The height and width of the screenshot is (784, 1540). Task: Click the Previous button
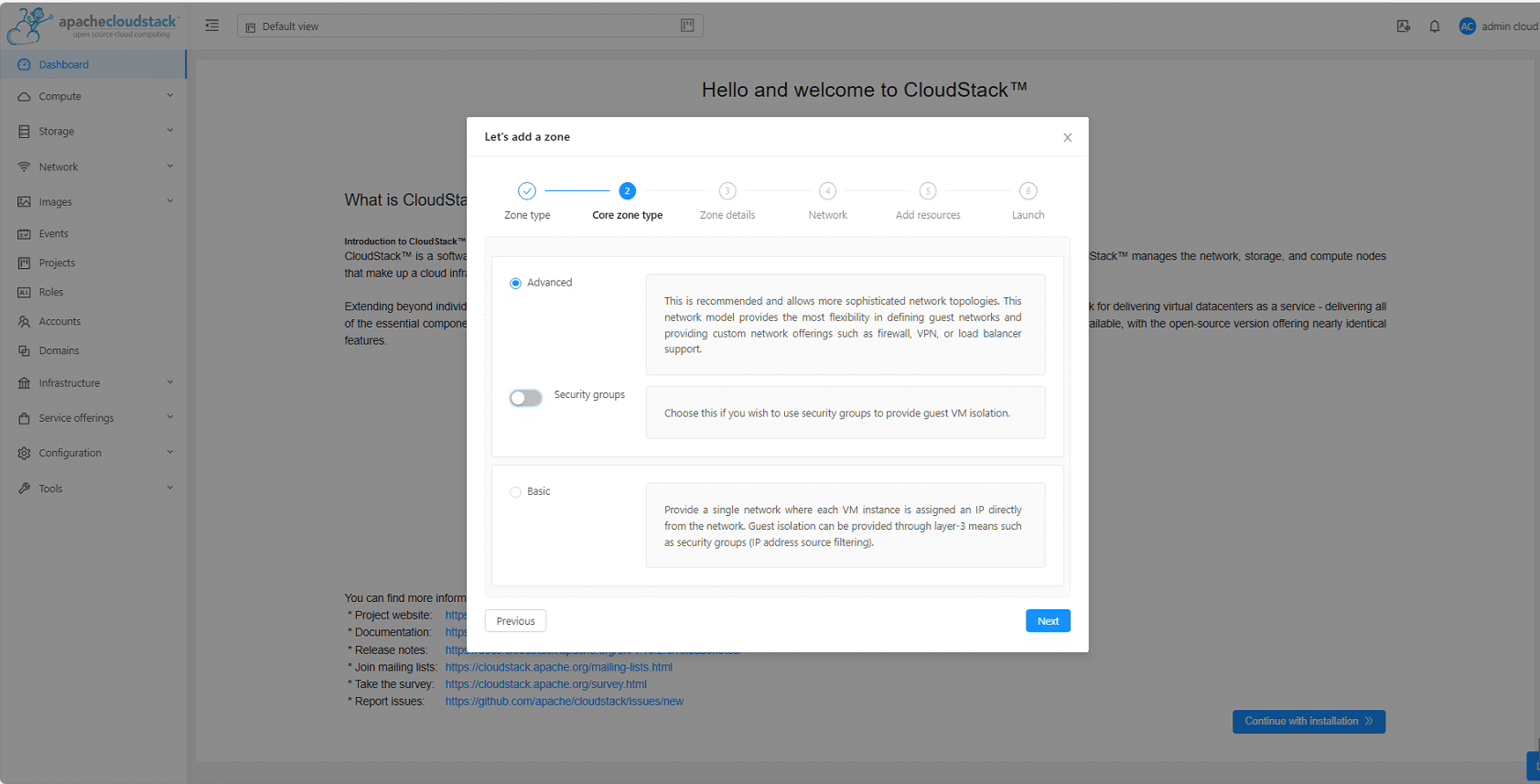[515, 621]
